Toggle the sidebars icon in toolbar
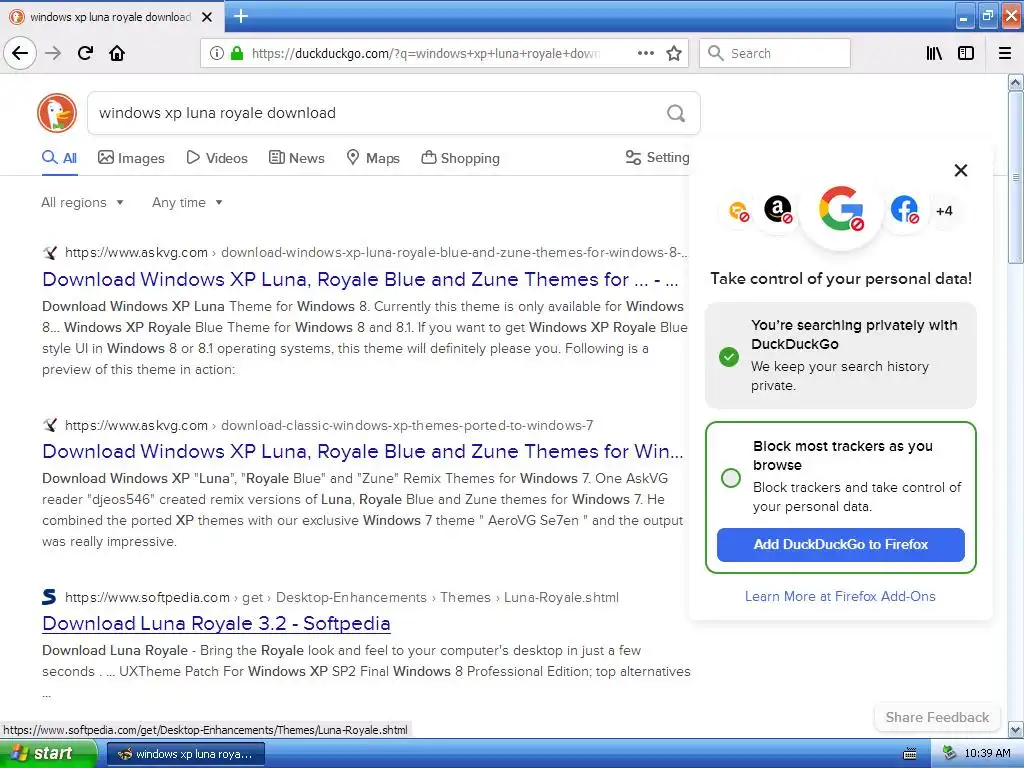 coord(966,53)
